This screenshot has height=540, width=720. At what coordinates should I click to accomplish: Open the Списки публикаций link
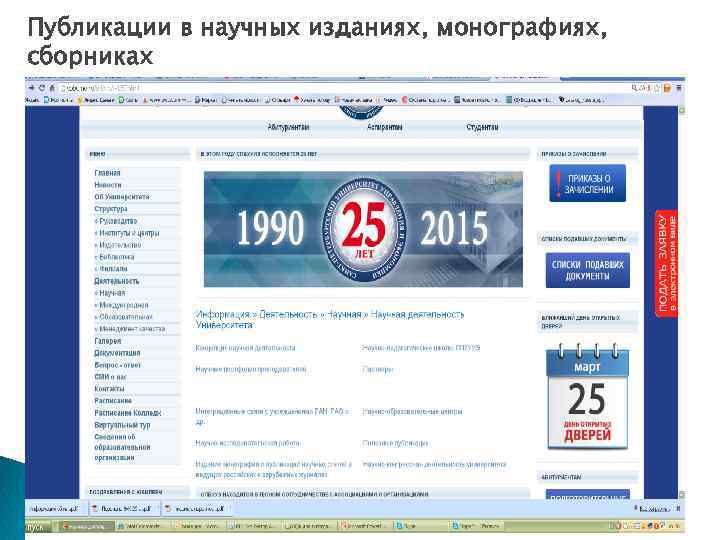(395, 443)
